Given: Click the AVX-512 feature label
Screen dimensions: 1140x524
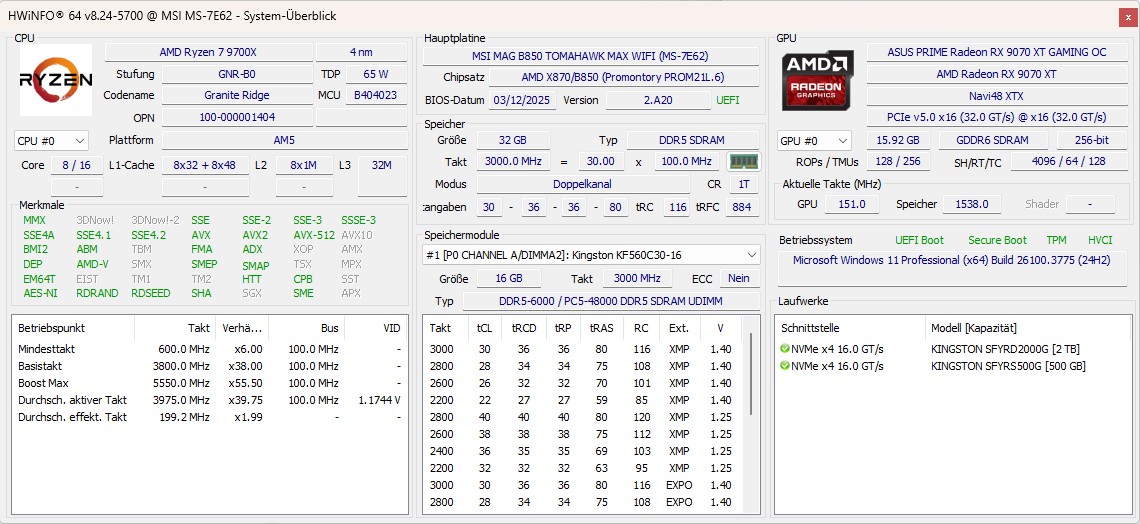Looking at the screenshot, I should pyautogui.click(x=314, y=235).
